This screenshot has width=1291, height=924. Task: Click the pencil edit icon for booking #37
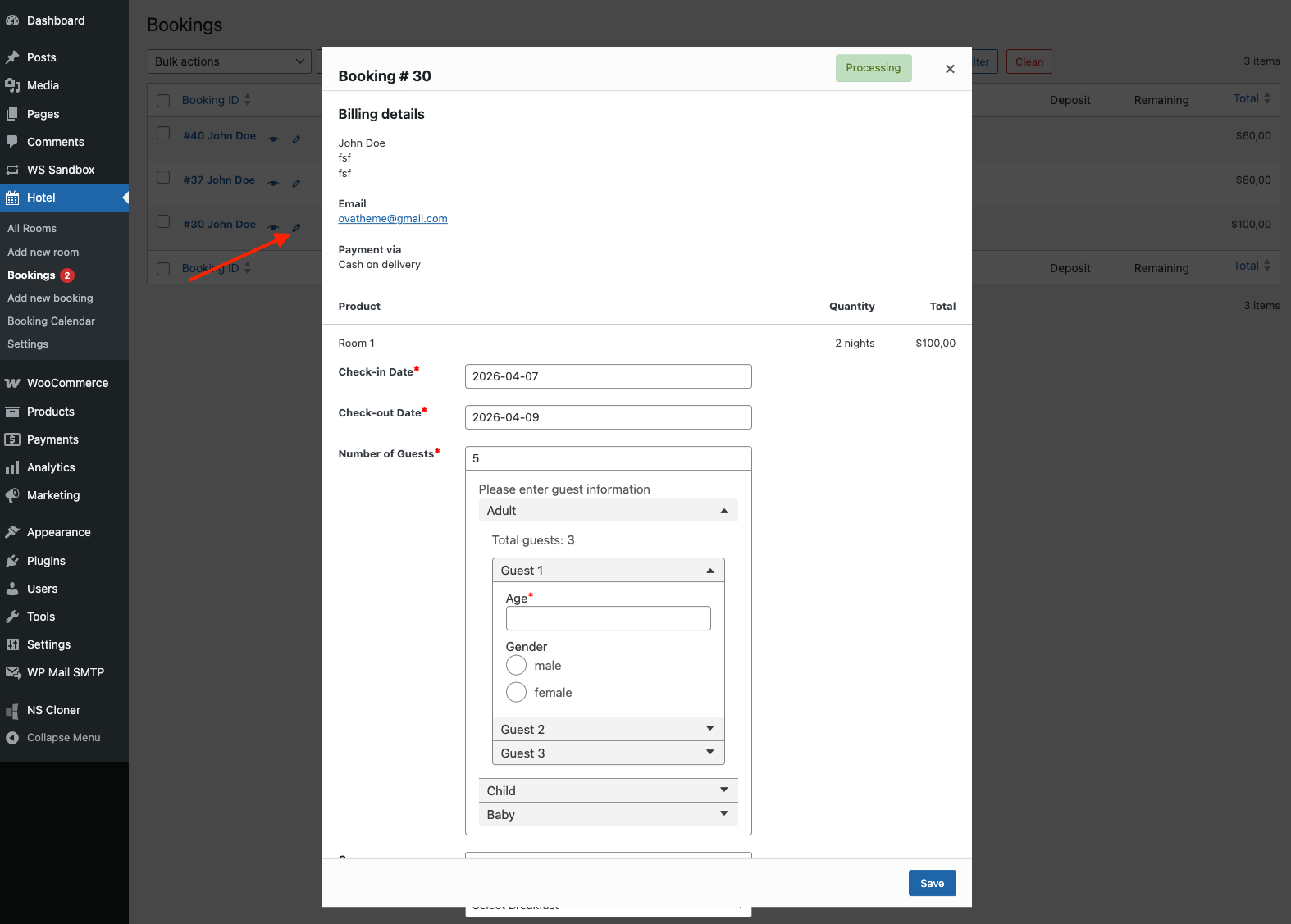(x=296, y=184)
